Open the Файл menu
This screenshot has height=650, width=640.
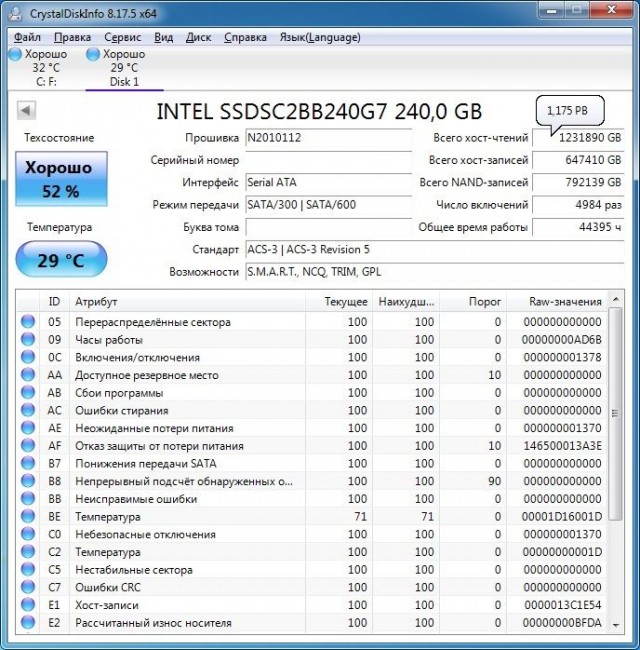coord(27,37)
